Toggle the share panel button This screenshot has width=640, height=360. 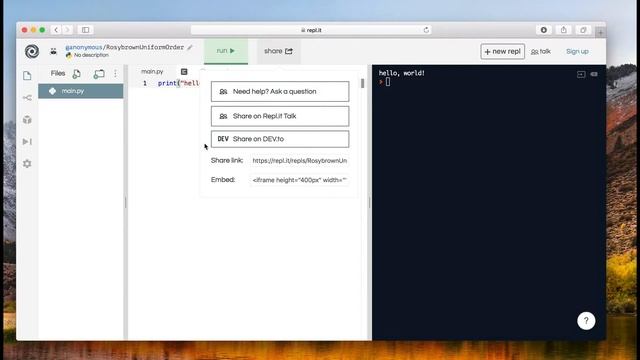pos(278,51)
